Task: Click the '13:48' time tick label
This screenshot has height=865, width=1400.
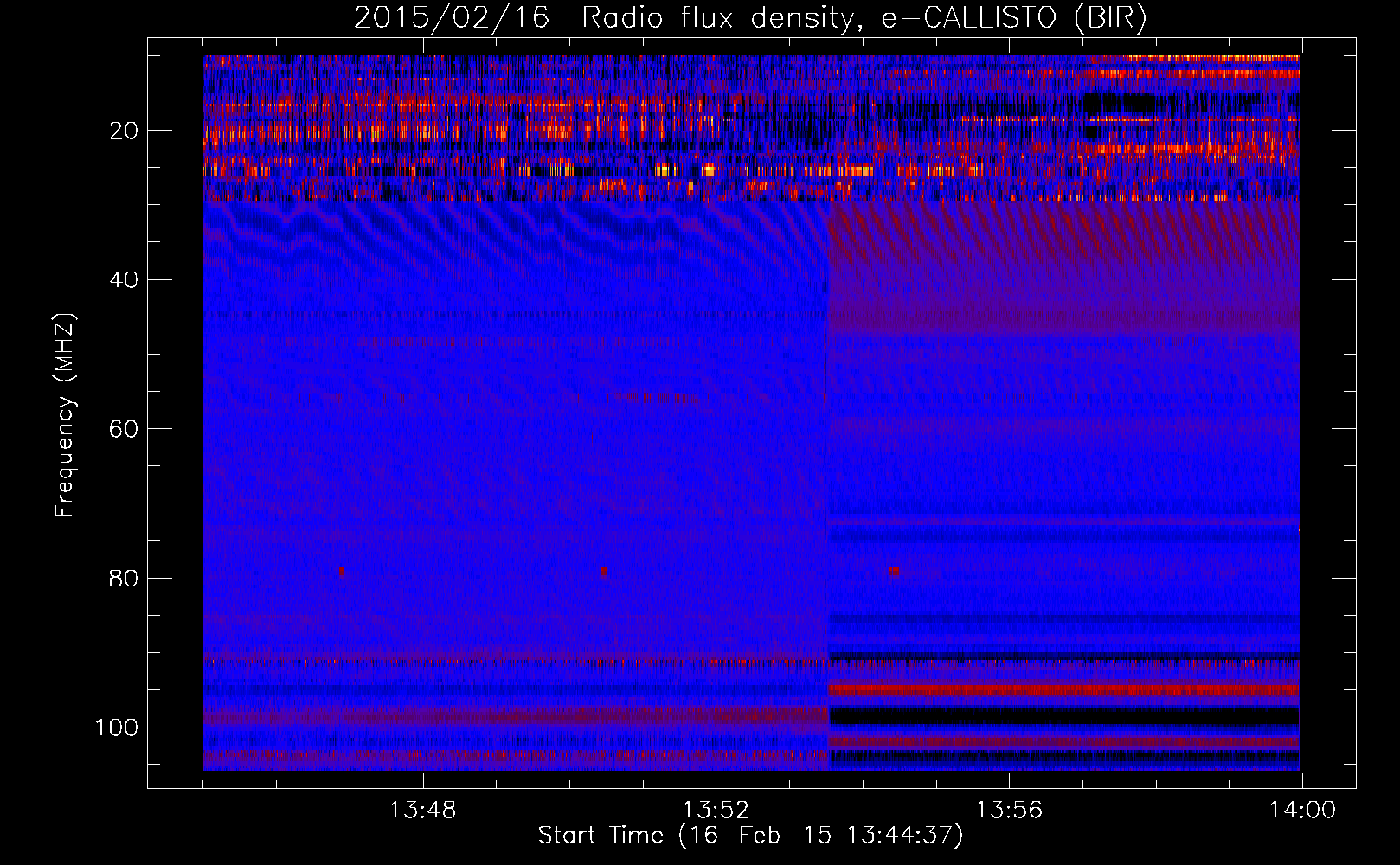Action: point(422,811)
